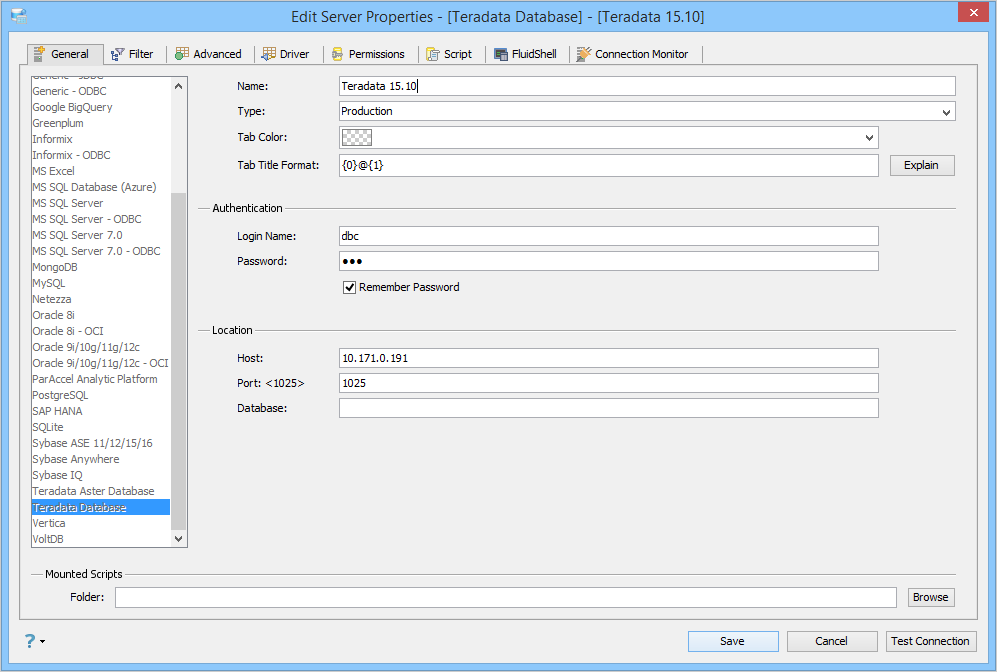
Task: Select Vertica in server list
Action: click(x=101, y=523)
